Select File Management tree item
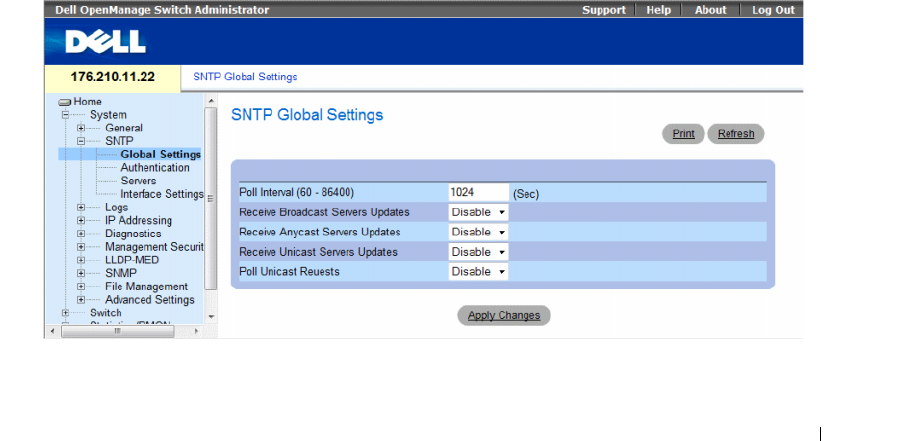The width and height of the screenshot is (900, 441). pyautogui.click(x=146, y=287)
